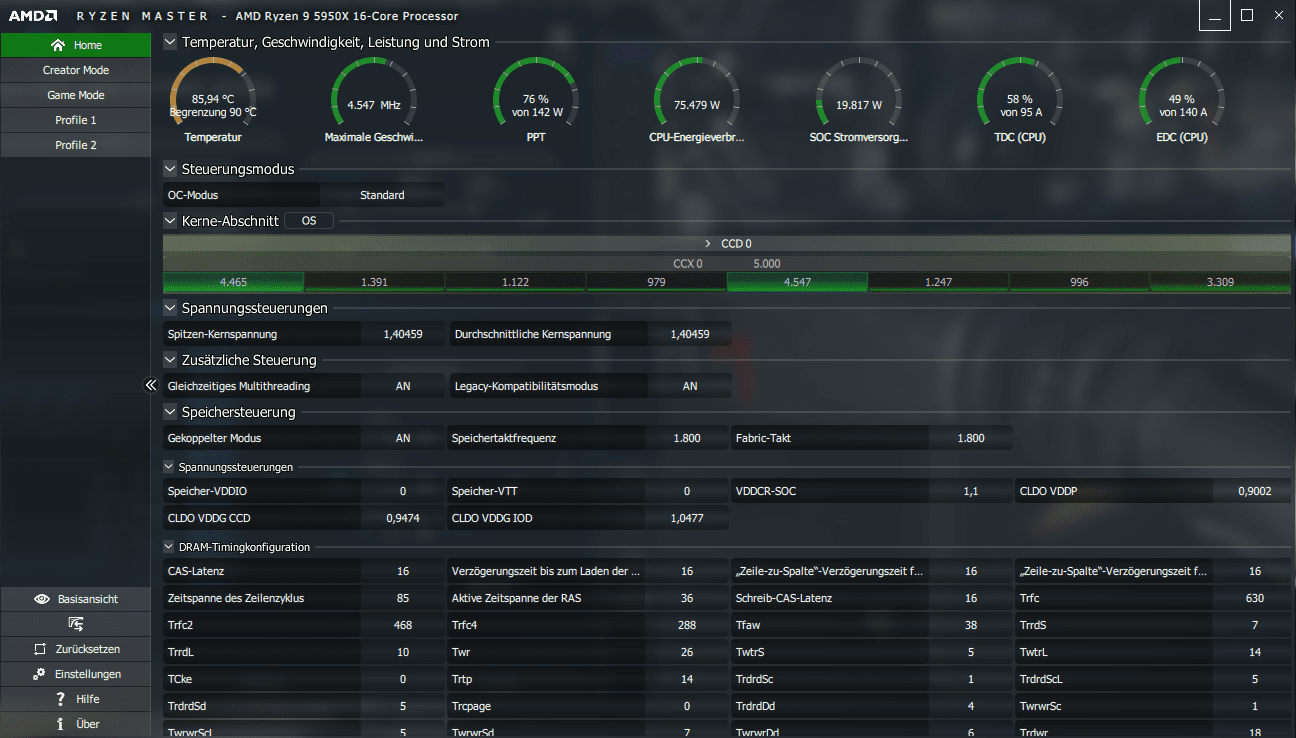1296x738 pixels.
Task: Click Aktive Zeitspanne der RAS row
Action: [x=588, y=598]
